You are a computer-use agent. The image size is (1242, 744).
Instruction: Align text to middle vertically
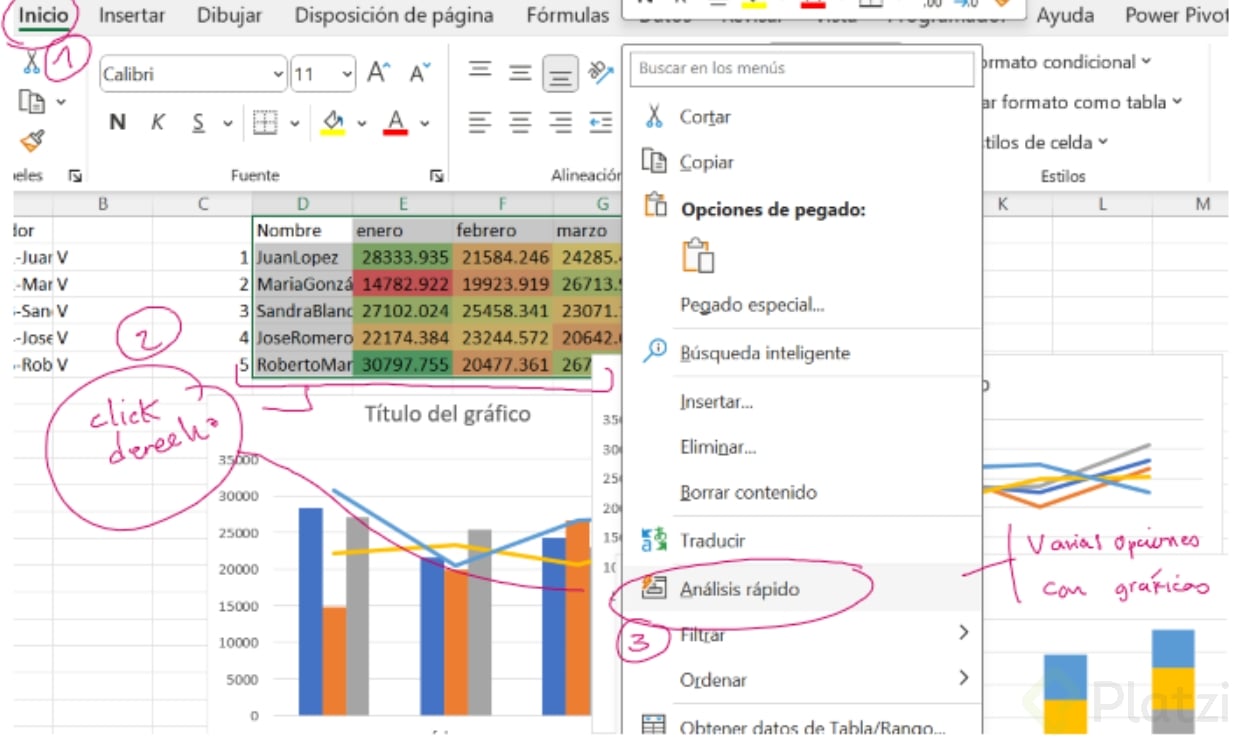pyautogui.click(x=520, y=72)
